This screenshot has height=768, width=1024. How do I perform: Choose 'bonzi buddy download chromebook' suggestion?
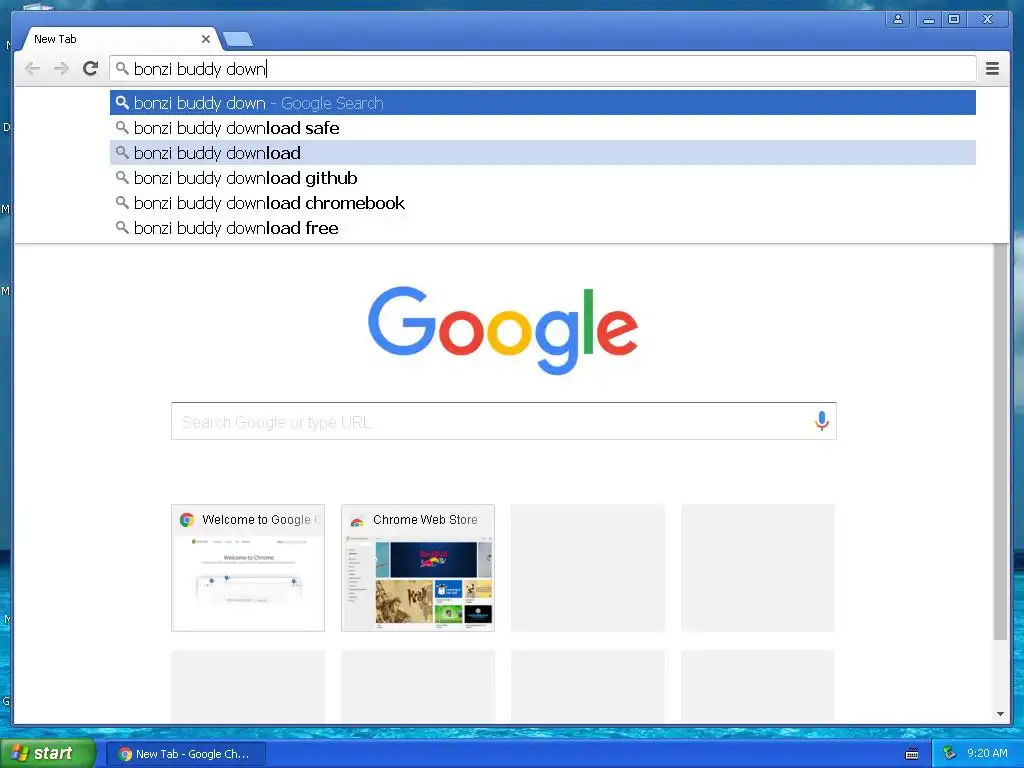coord(543,203)
